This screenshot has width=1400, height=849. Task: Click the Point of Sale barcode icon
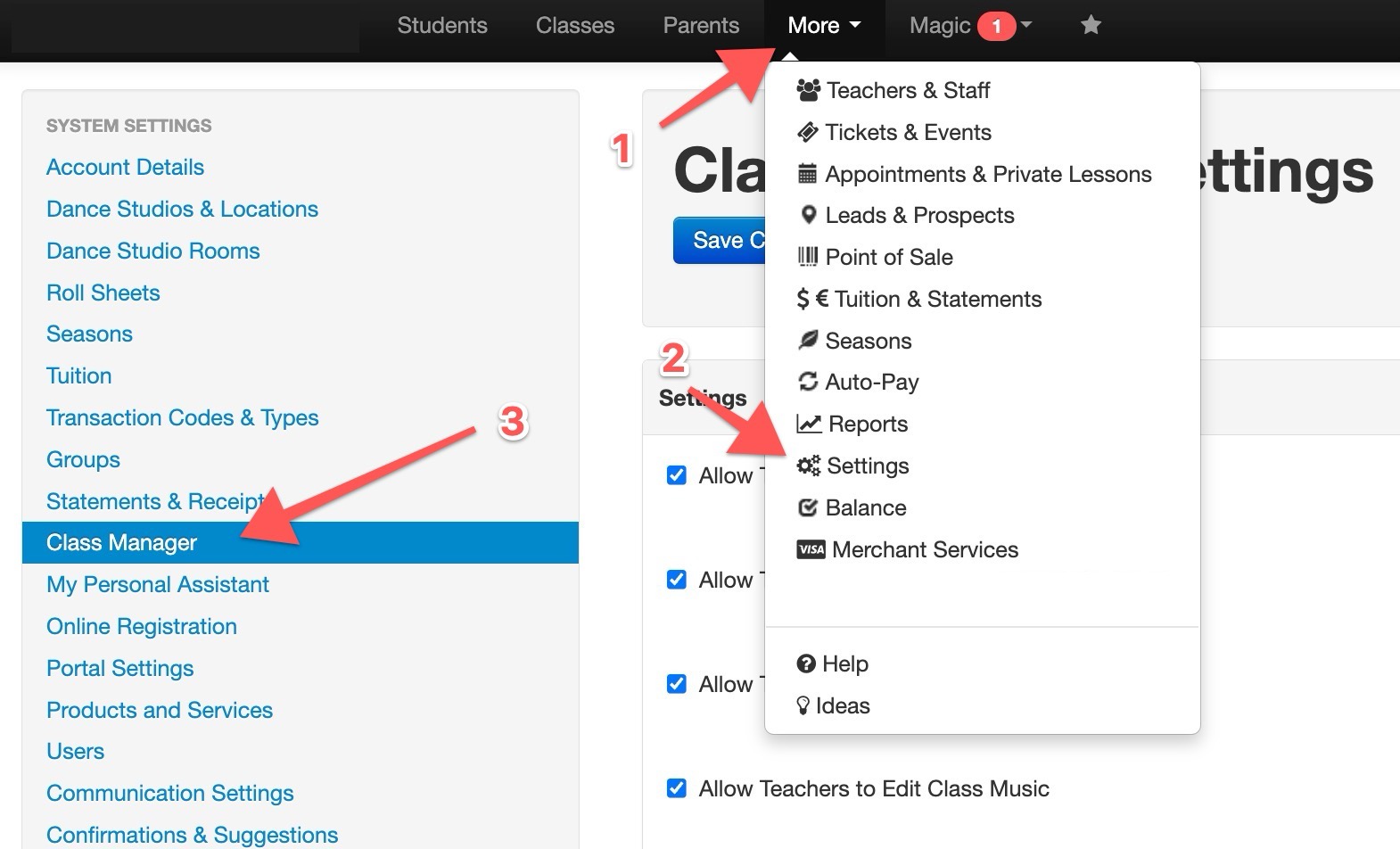tap(807, 257)
